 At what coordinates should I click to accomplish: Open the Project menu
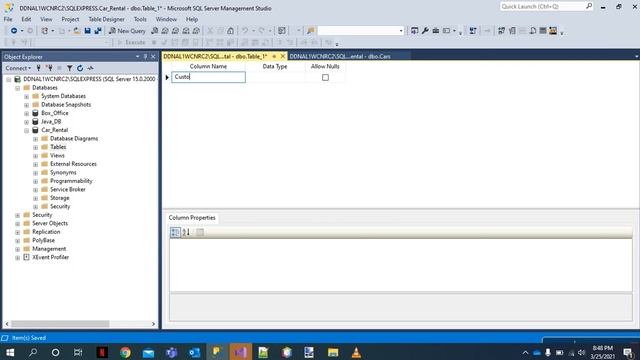pyautogui.click(x=70, y=19)
